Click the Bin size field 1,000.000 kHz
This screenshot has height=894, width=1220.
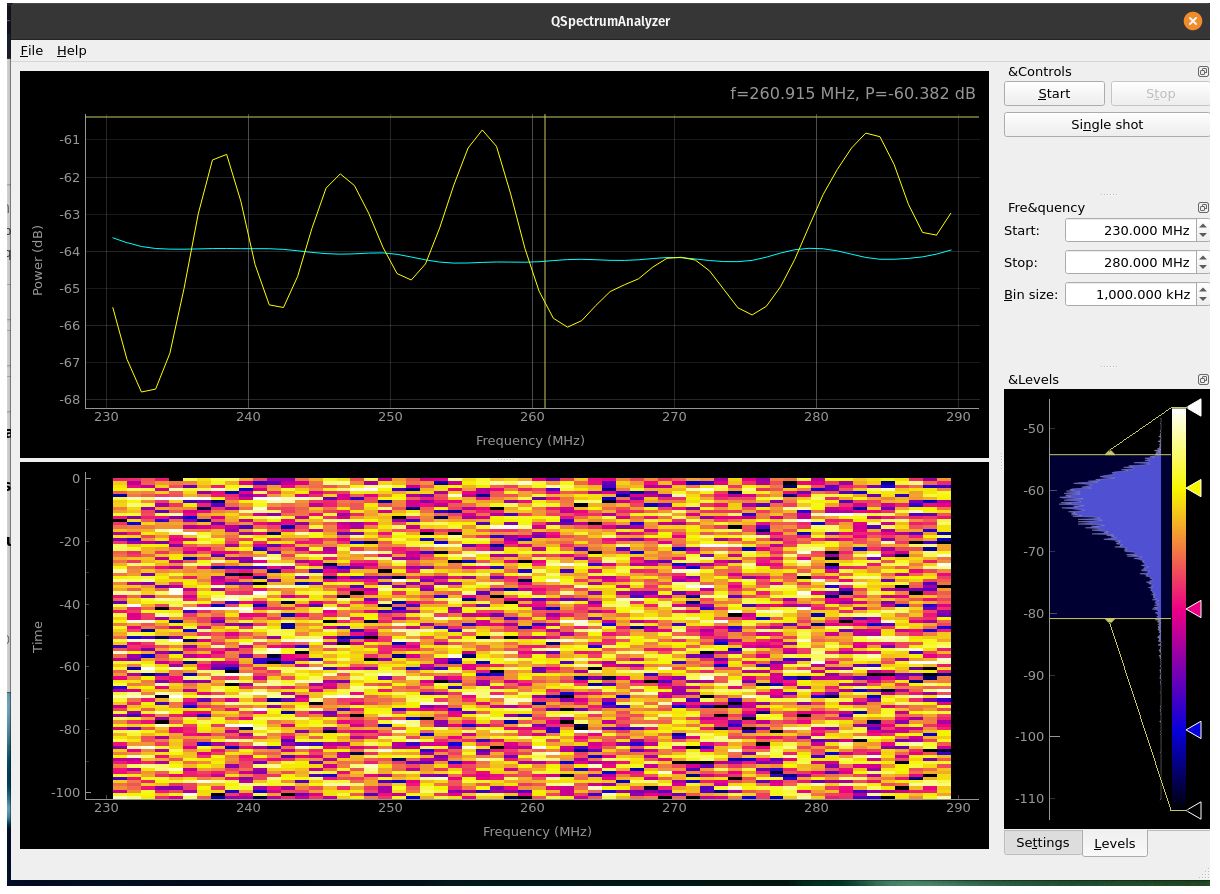pyautogui.click(x=1131, y=295)
